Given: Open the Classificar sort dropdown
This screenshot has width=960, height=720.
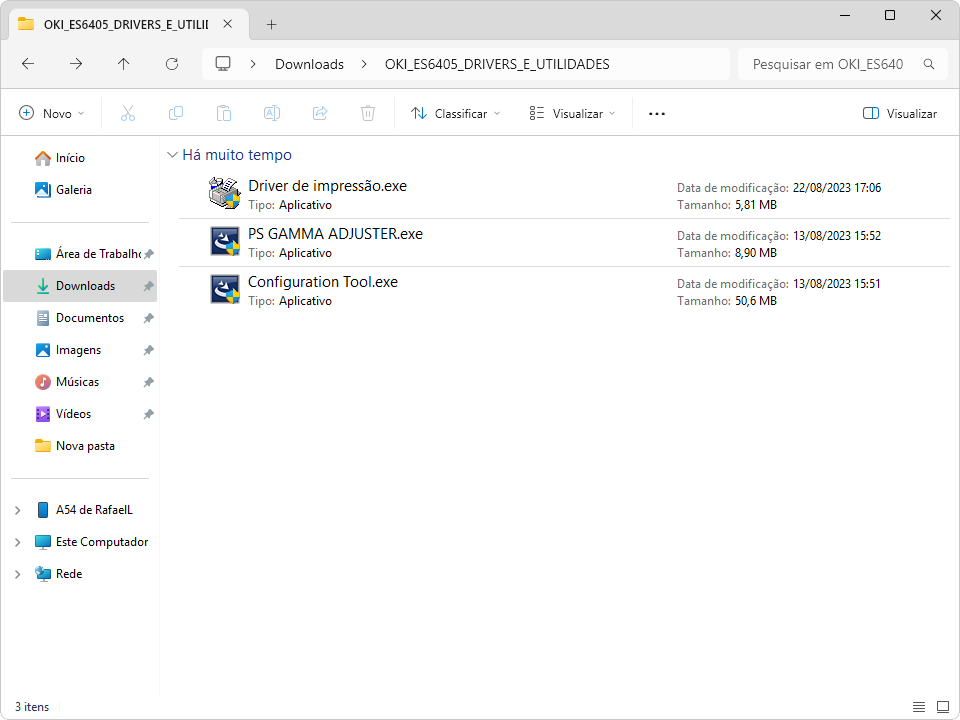Looking at the screenshot, I should pos(456,113).
